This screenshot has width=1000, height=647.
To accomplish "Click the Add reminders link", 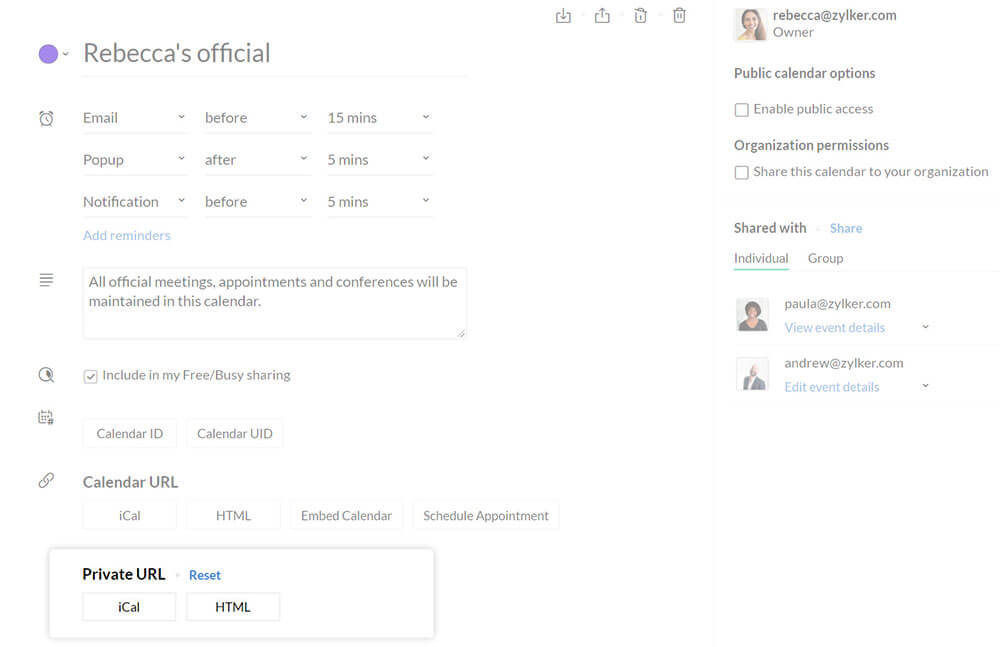I will pyautogui.click(x=126, y=235).
